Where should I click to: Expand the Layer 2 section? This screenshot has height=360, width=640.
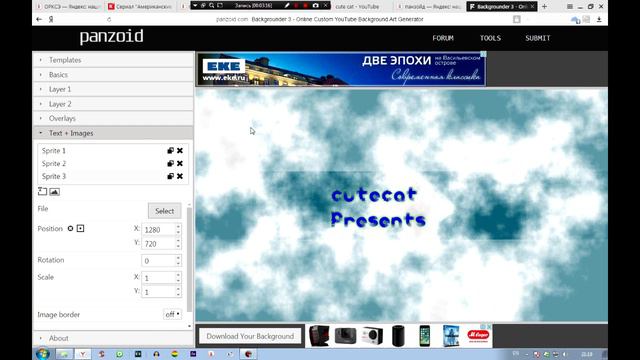coord(113,104)
